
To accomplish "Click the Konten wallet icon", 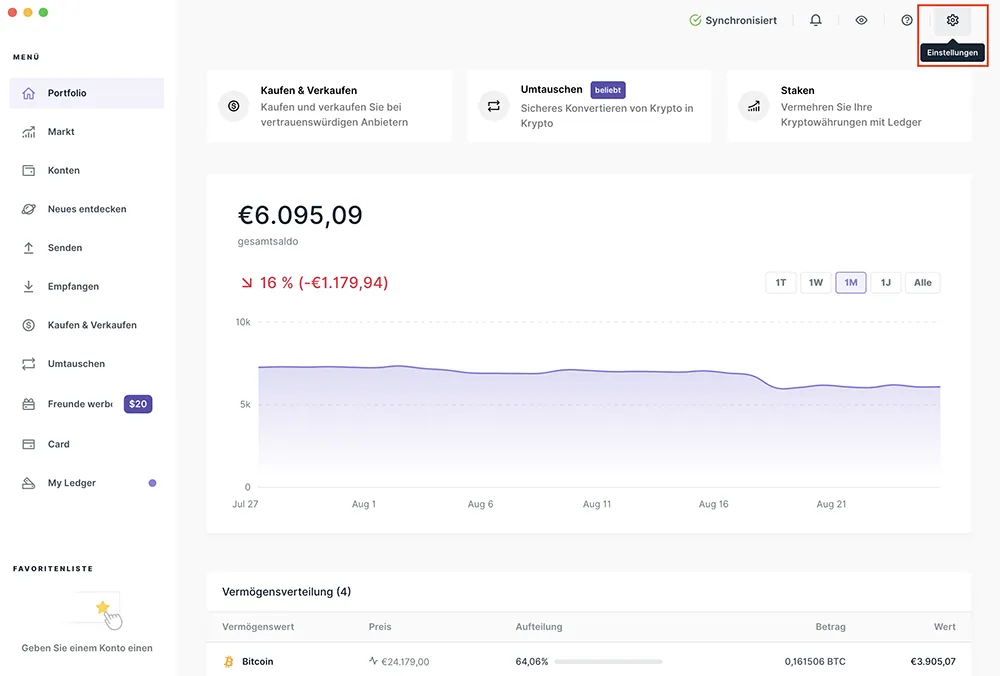I will 29,170.
